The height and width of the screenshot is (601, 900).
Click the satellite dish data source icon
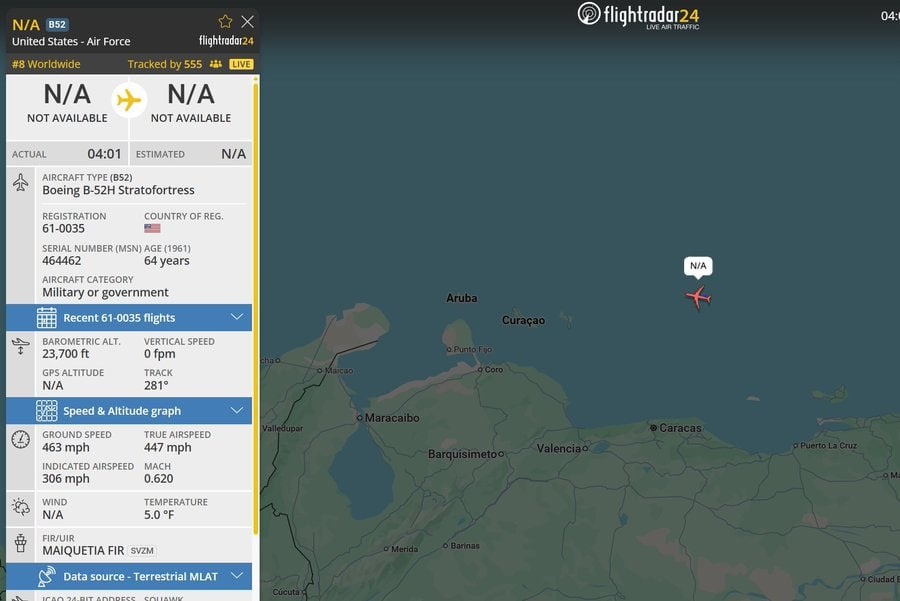(x=46, y=576)
